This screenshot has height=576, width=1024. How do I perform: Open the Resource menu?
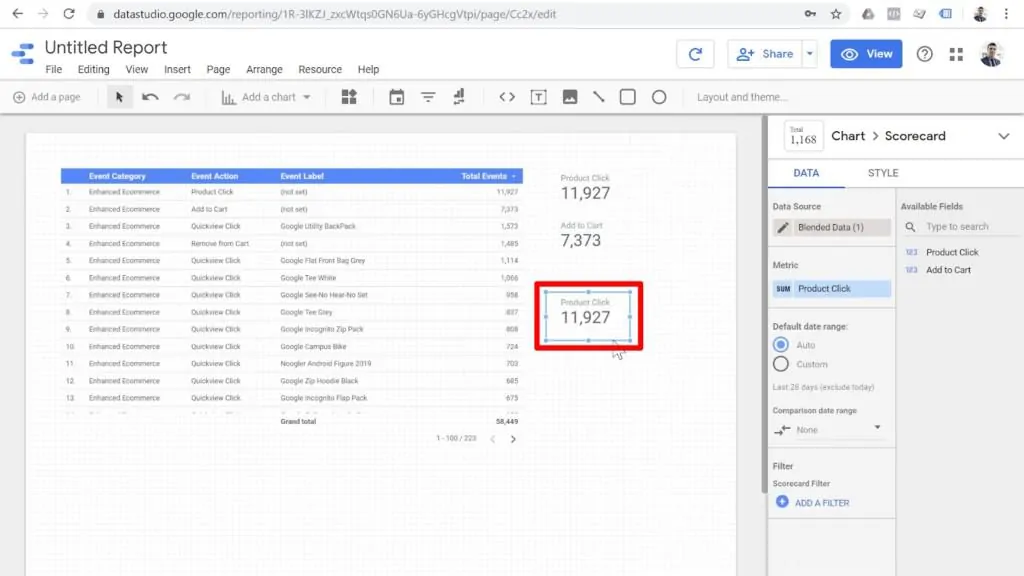(319, 69)
